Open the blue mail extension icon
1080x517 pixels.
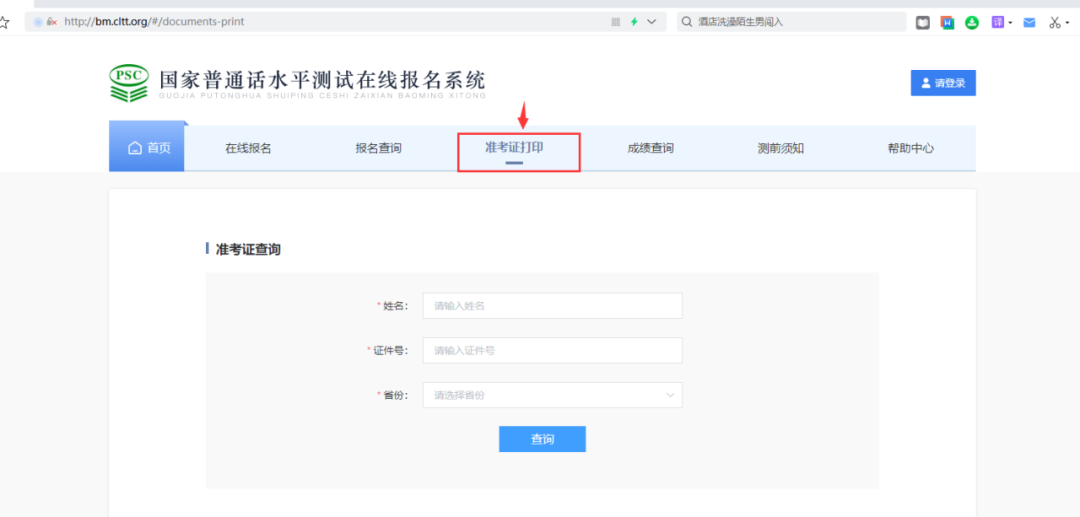coord(1030,23)
